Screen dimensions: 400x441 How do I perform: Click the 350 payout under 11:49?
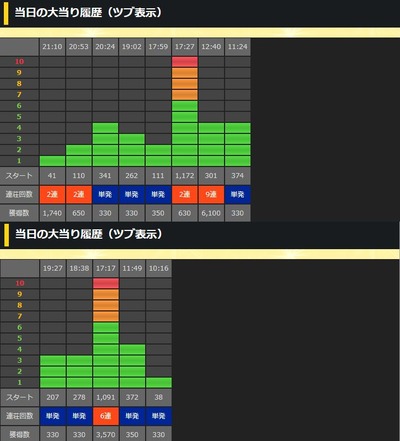click(x=132, y=434)
